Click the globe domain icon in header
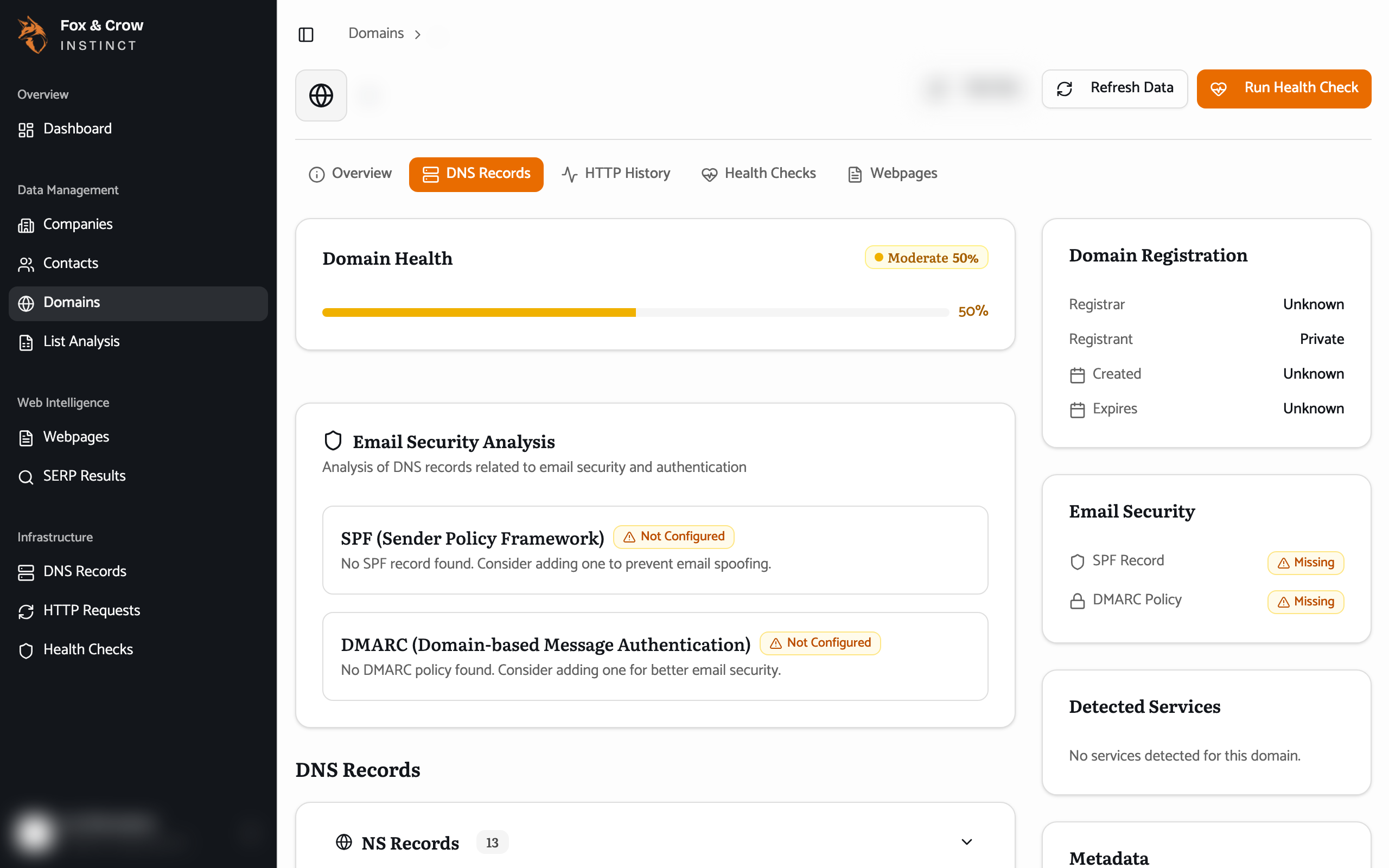 coord(321,95)
